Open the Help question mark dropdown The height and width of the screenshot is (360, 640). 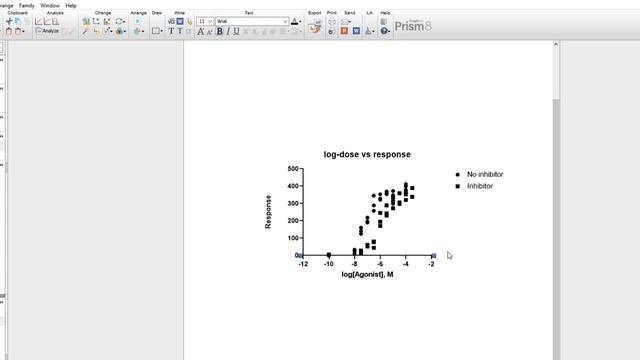point(385,31)
